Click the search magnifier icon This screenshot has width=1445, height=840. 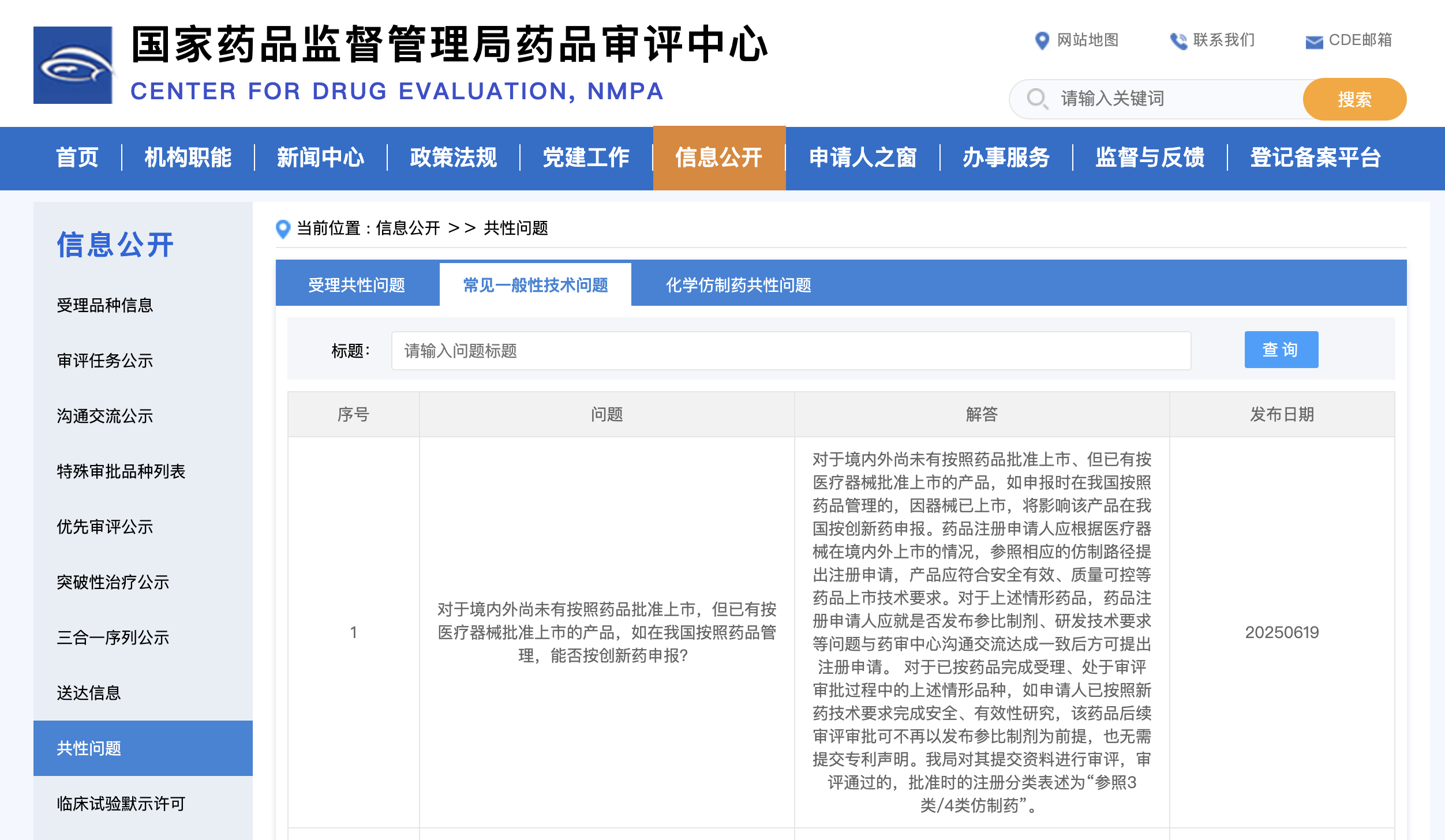[x=1037, y=99]
